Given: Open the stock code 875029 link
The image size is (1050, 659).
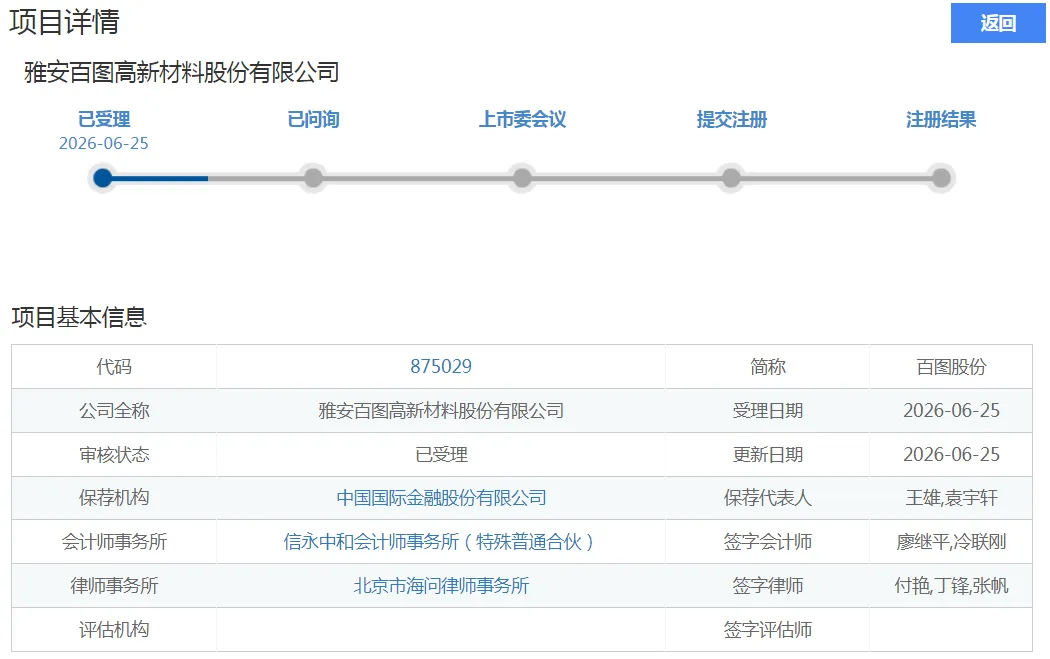Looking at the screenshot, I should [x=441, y=366].
